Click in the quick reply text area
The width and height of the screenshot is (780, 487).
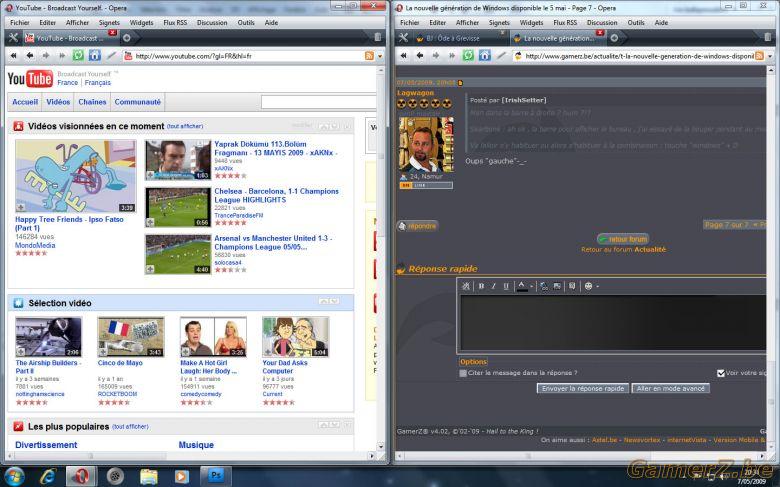coord(613,322)
